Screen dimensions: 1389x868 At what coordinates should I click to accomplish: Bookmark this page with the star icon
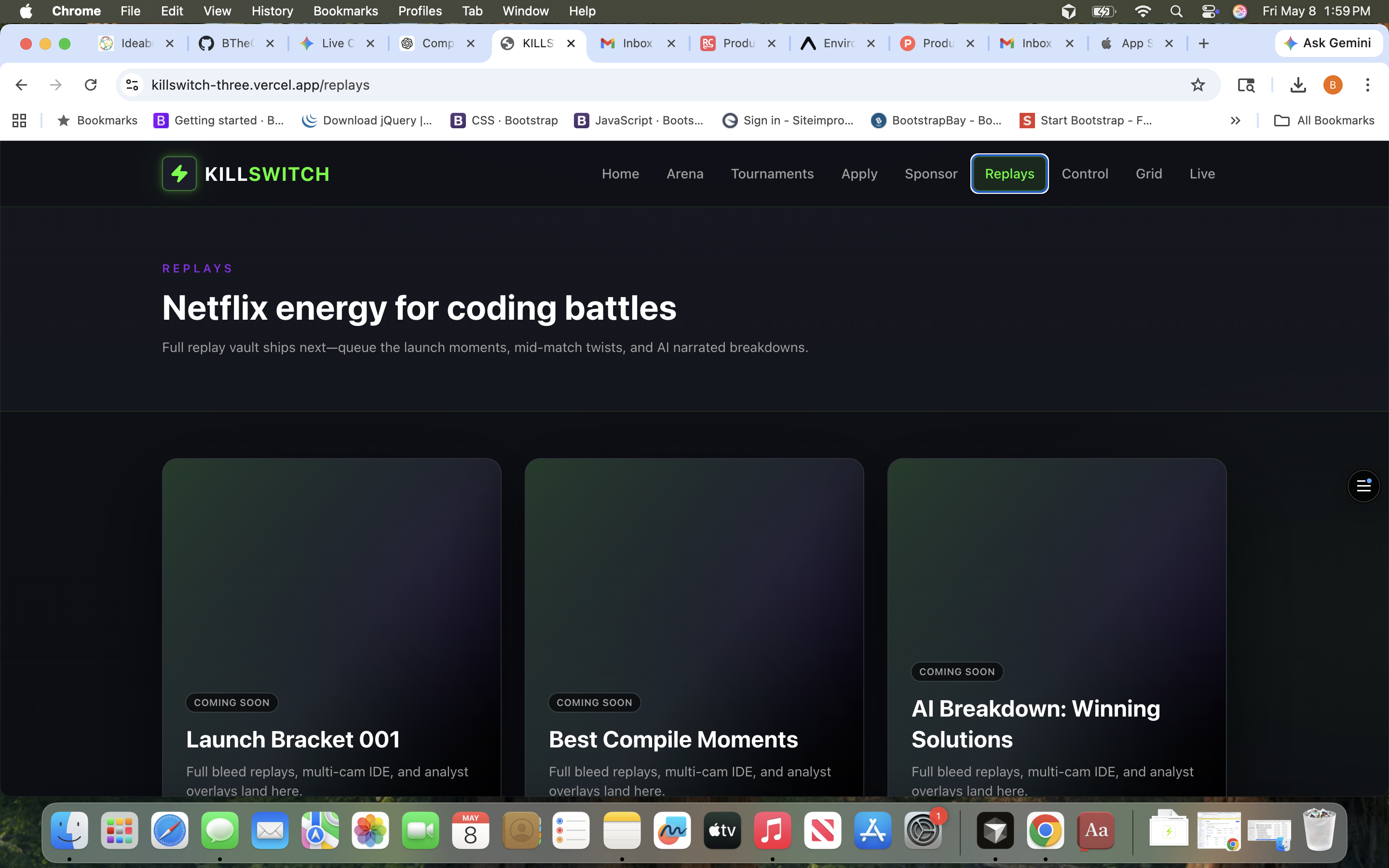(1198, 85)
